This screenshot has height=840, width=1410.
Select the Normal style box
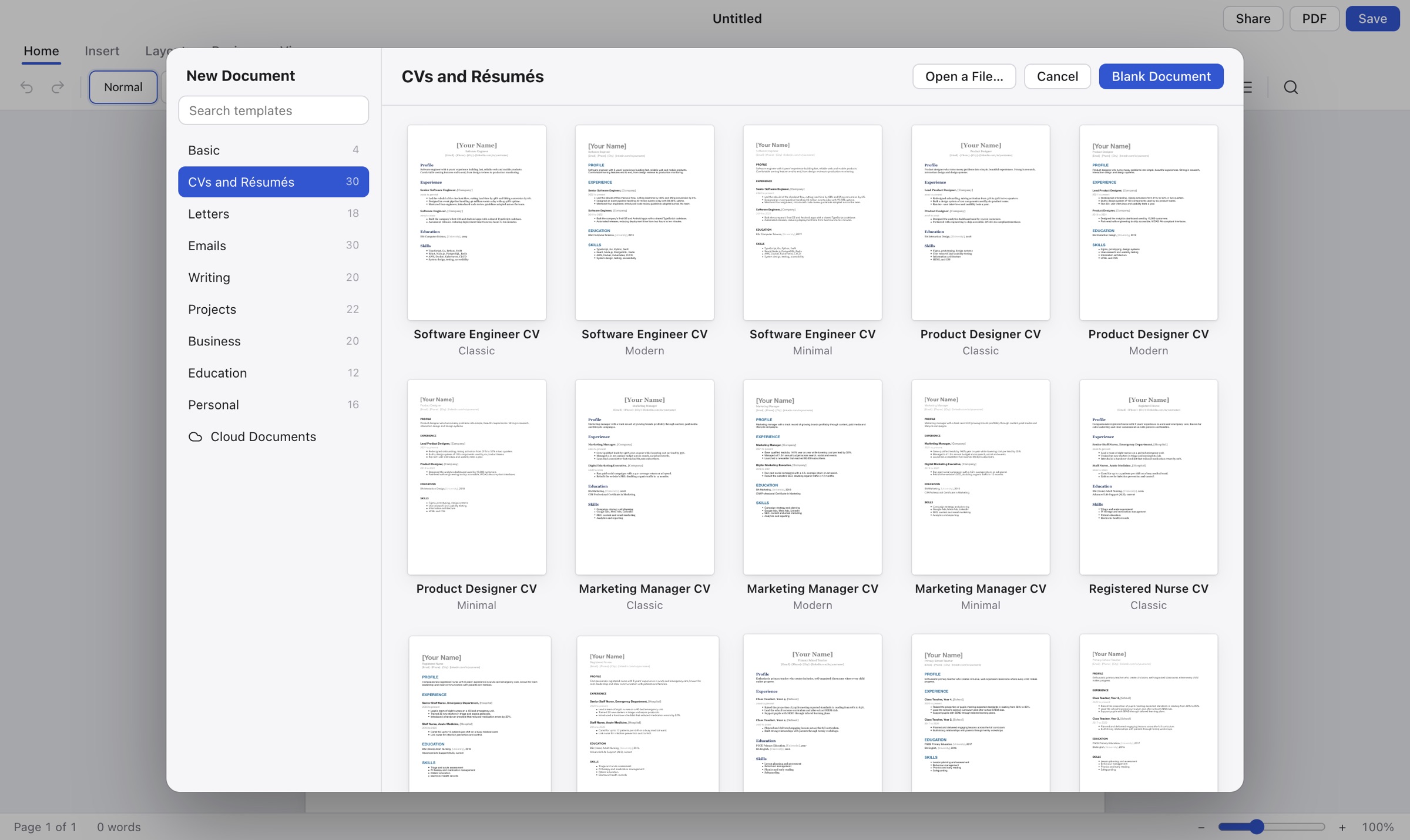coord(123,87)
